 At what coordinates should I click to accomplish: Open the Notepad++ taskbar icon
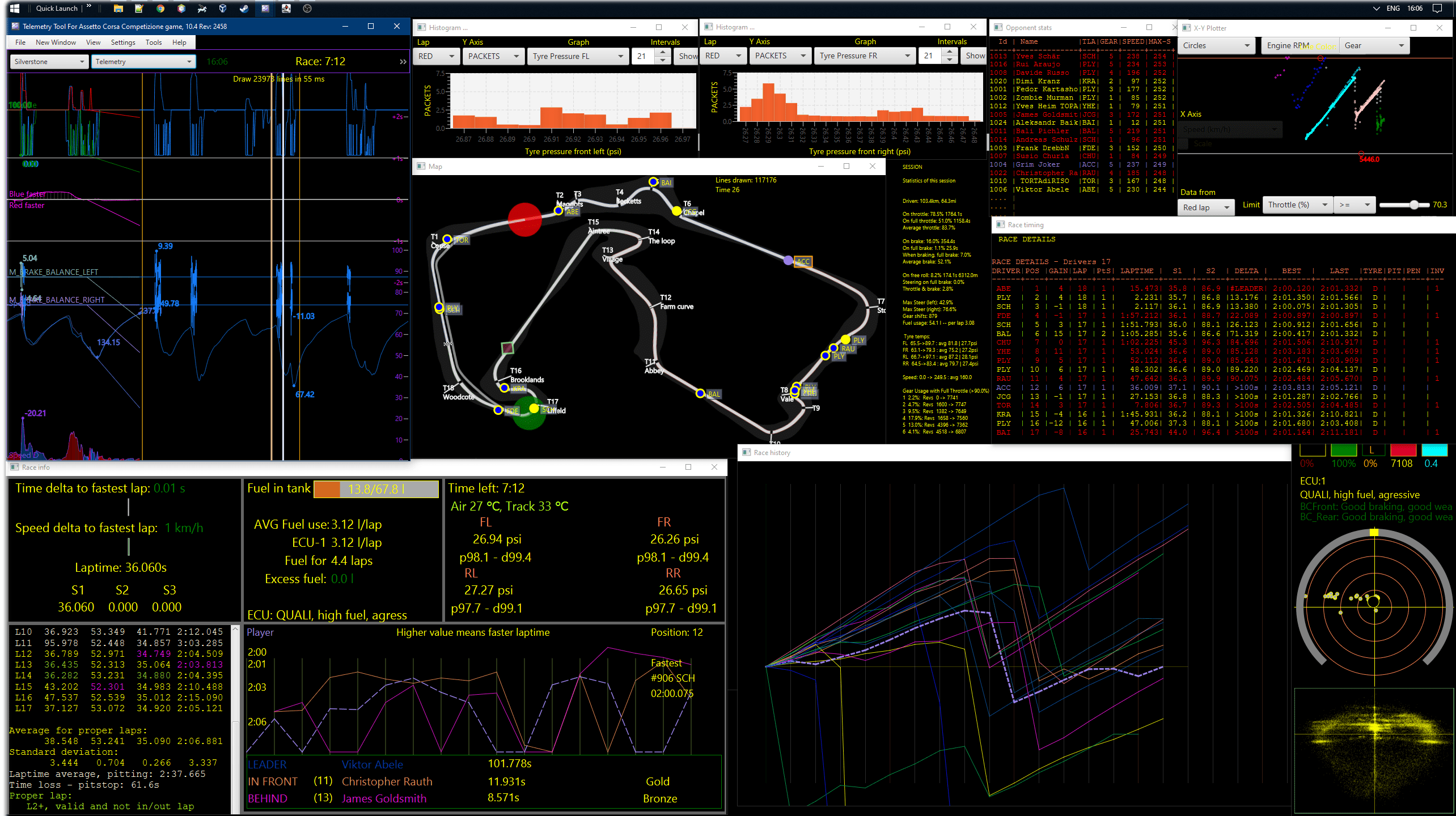pos(139,8)
